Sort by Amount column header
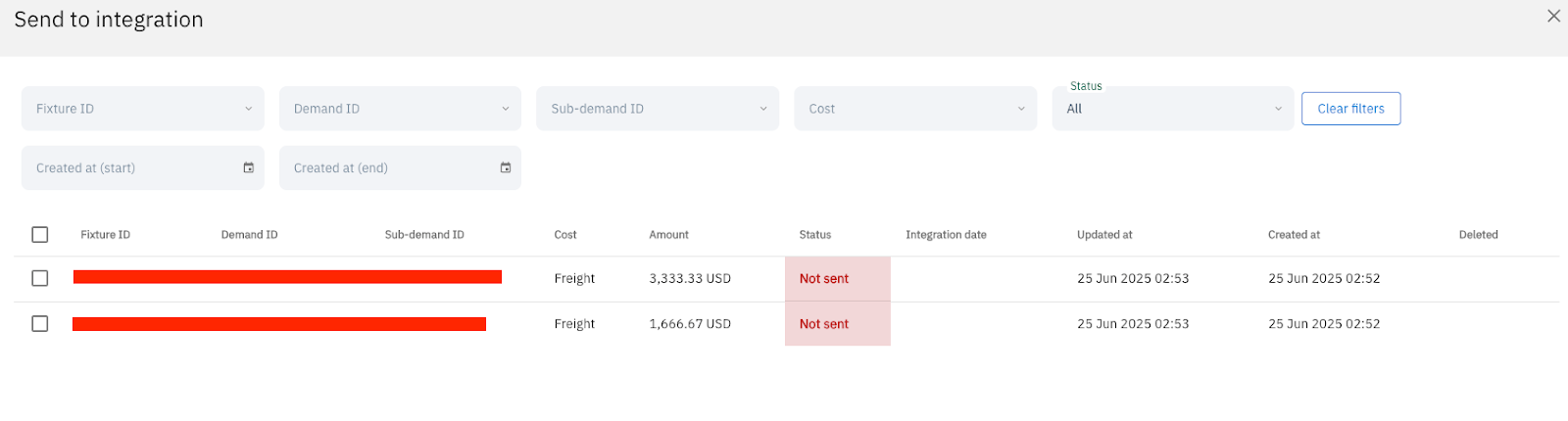This screenshot has height=421, width=1568. coord(668,235)
